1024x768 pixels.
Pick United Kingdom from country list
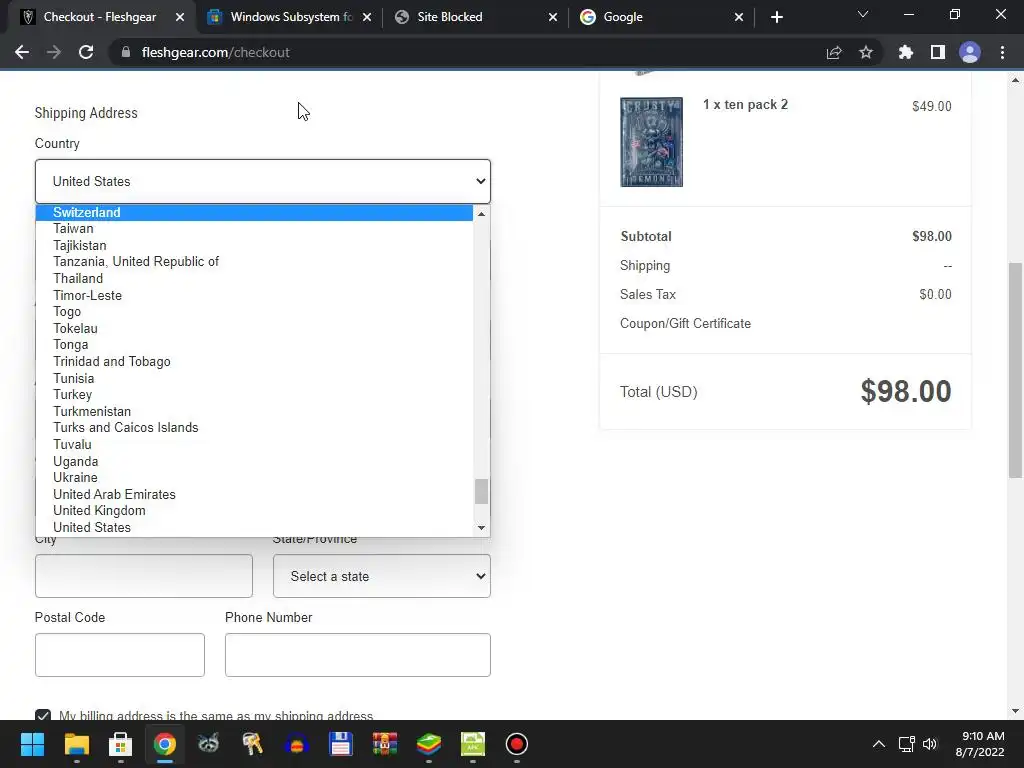pos(254,511)
